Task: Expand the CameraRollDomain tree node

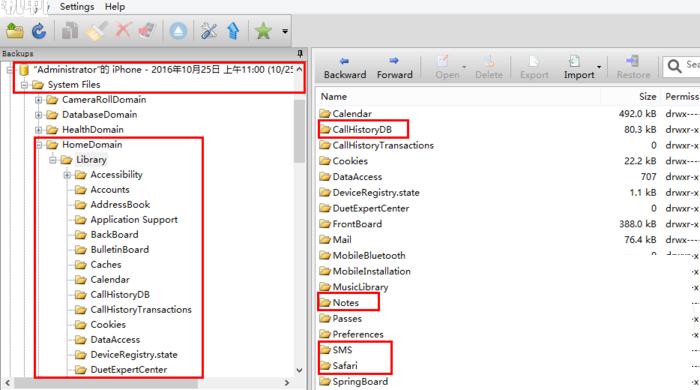Action: 39,100
